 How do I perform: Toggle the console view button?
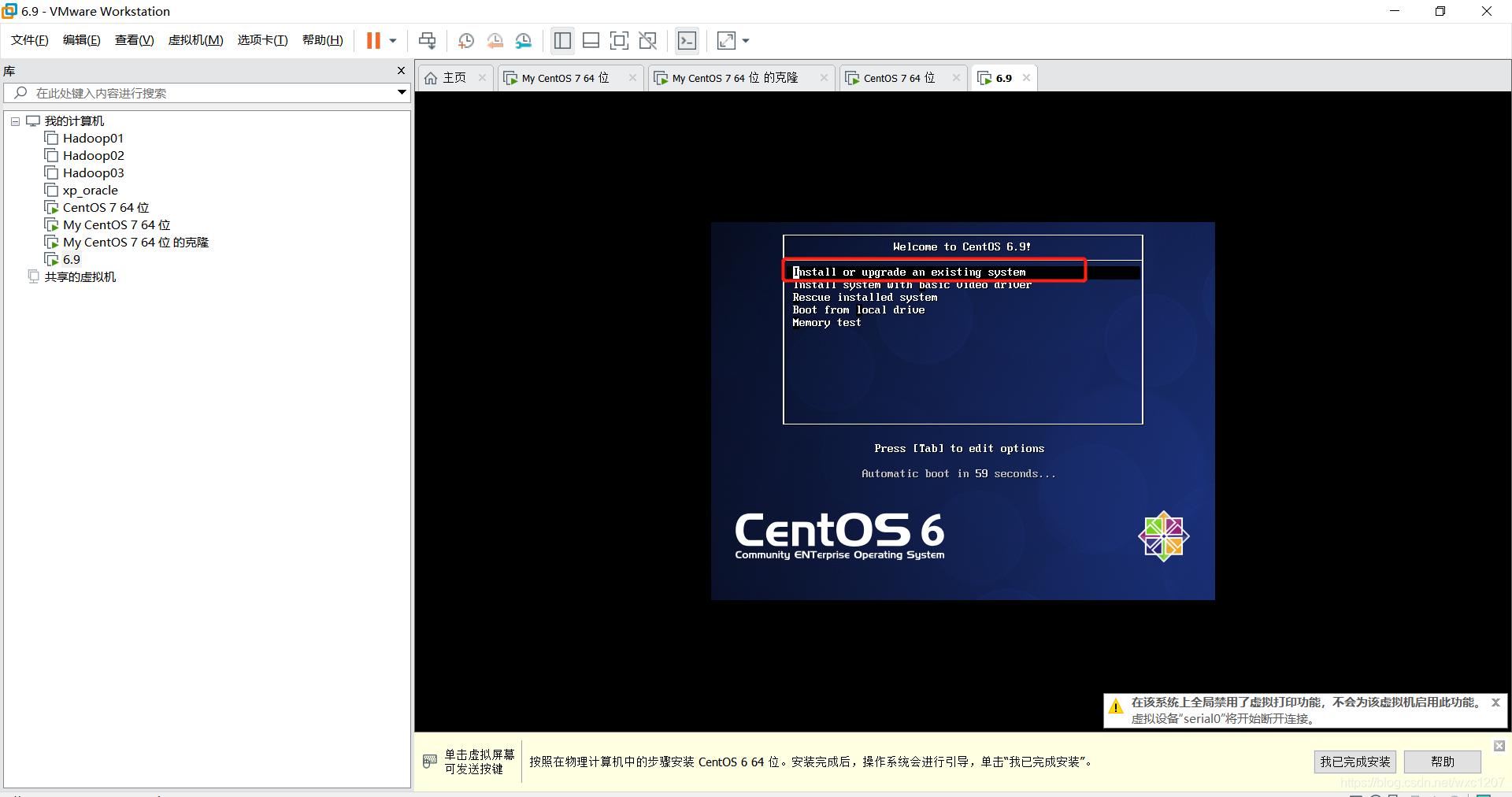pyautogui.click(x=687, y=40)
